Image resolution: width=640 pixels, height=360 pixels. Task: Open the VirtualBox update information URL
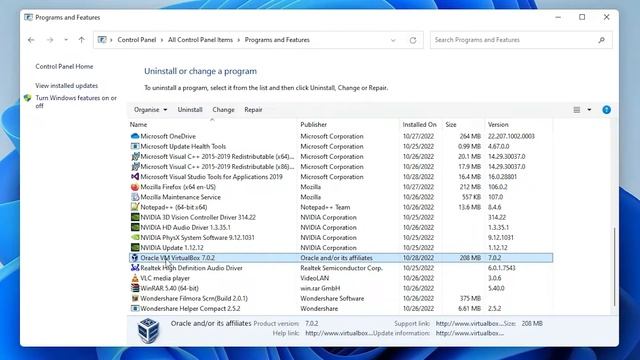click(x=470, y=333)
